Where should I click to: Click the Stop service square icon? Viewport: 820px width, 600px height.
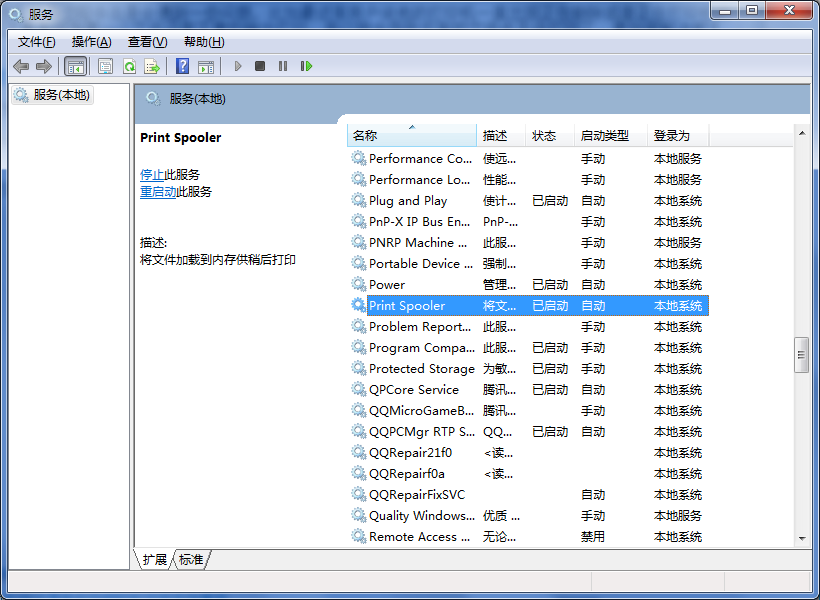260,66
